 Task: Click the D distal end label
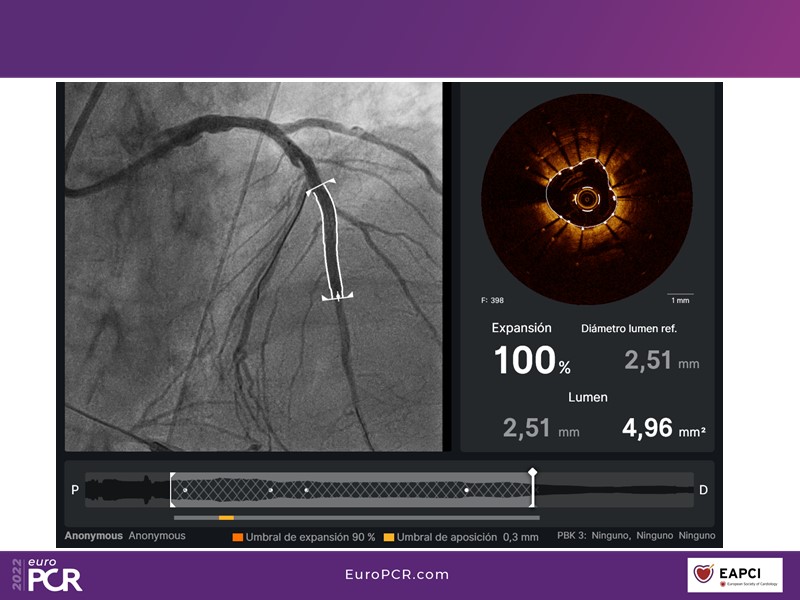click(x=703, y=490)
